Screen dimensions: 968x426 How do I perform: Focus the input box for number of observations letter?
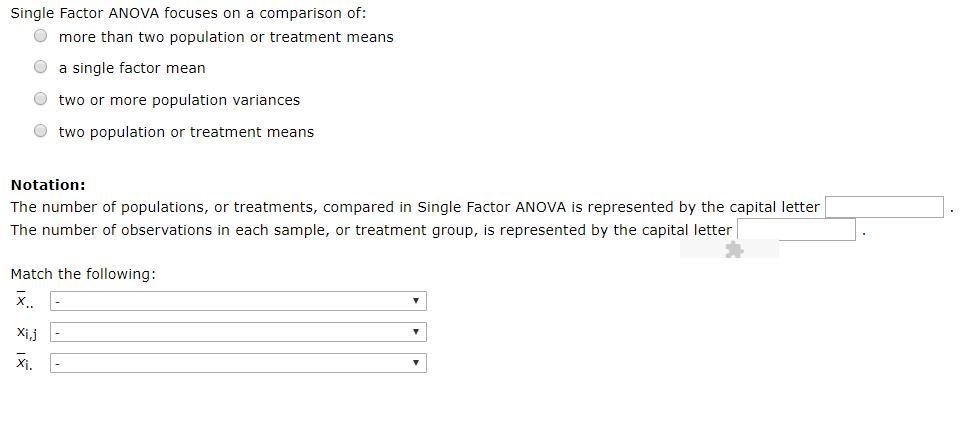796,230
